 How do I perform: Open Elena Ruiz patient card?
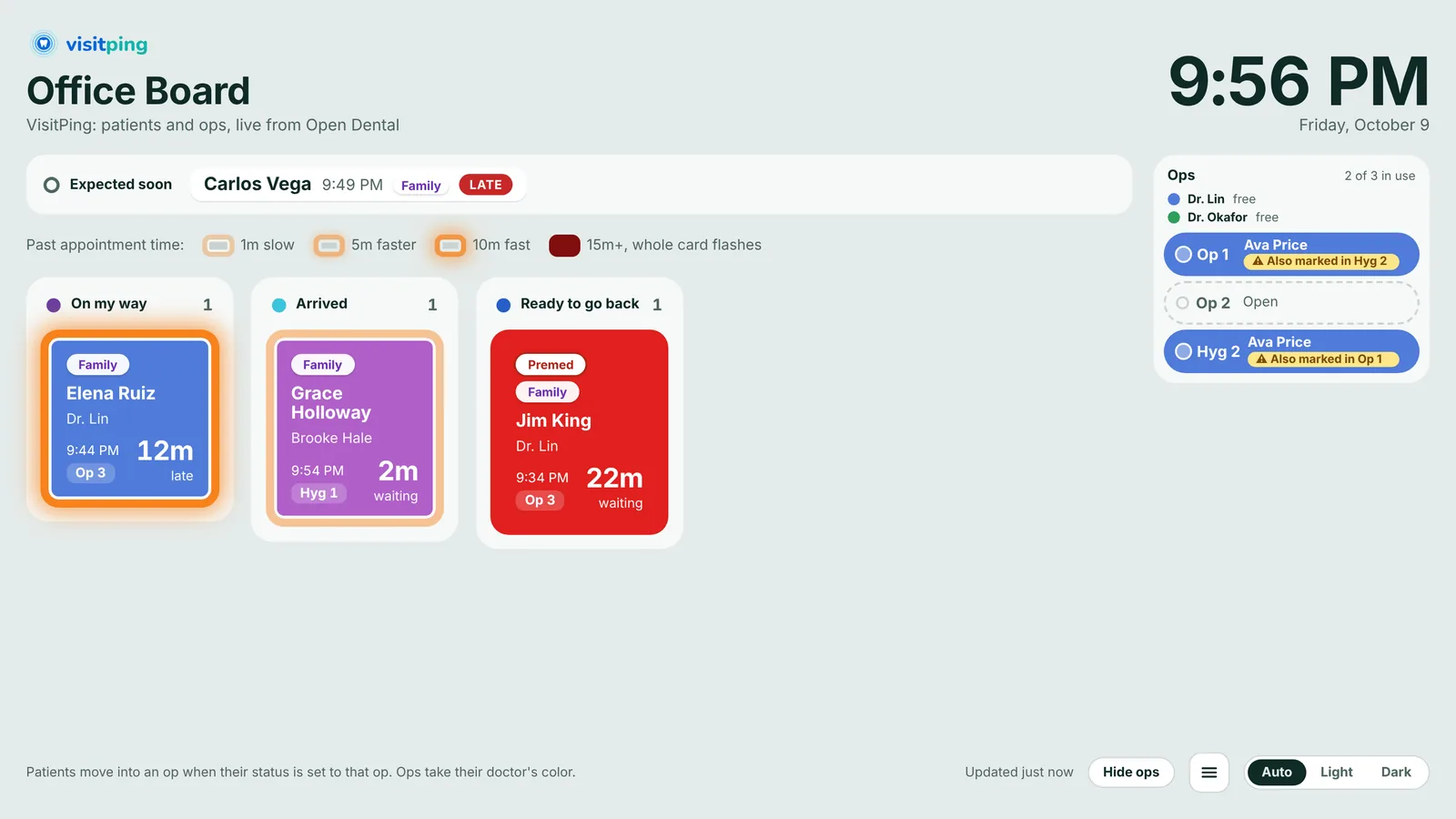(130, 419)
